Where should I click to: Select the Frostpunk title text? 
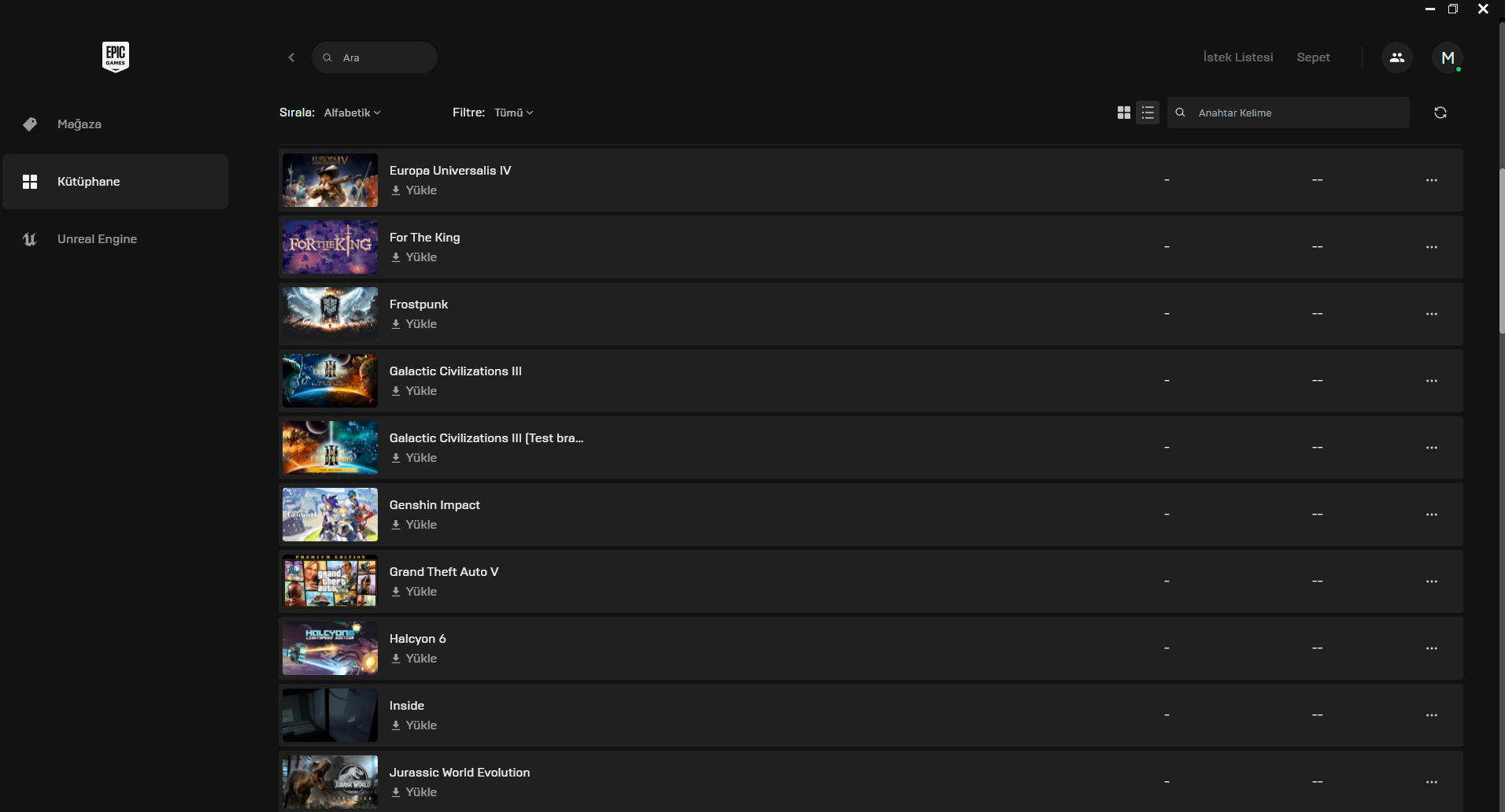pos(419,304)
